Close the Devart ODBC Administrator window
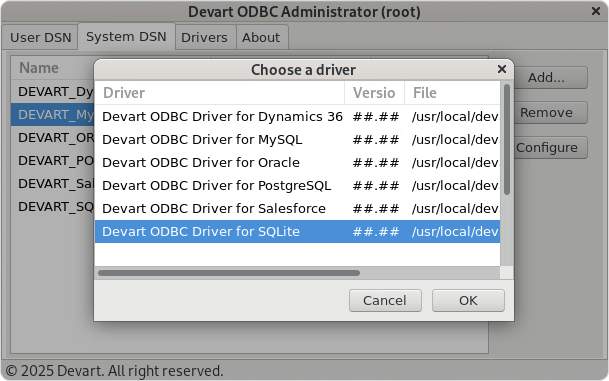 [596, 11]
